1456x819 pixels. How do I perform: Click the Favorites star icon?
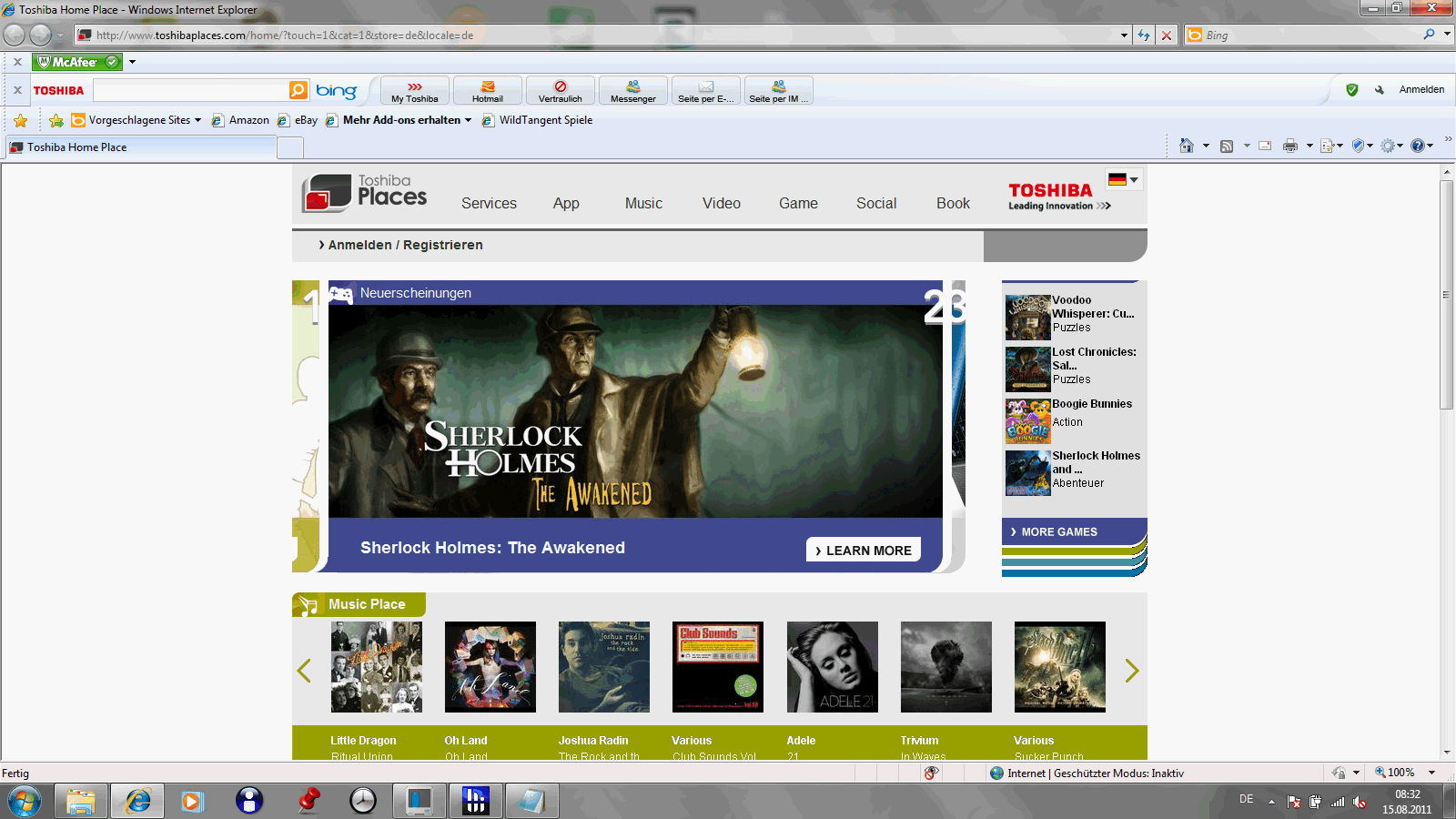(x=20, y=120)
